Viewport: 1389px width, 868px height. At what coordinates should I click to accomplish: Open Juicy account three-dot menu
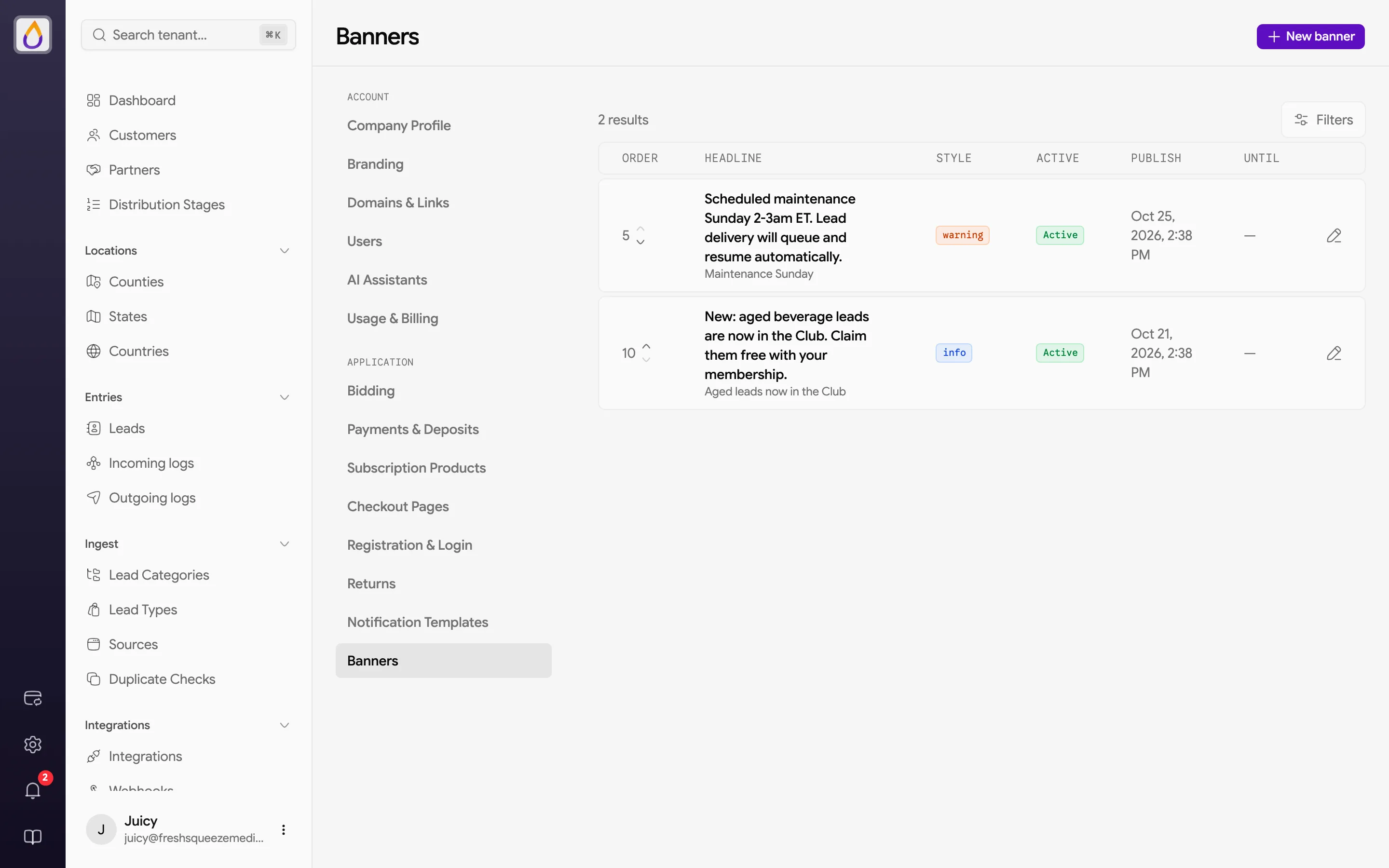pyautogui.click(x=284, y=829)
